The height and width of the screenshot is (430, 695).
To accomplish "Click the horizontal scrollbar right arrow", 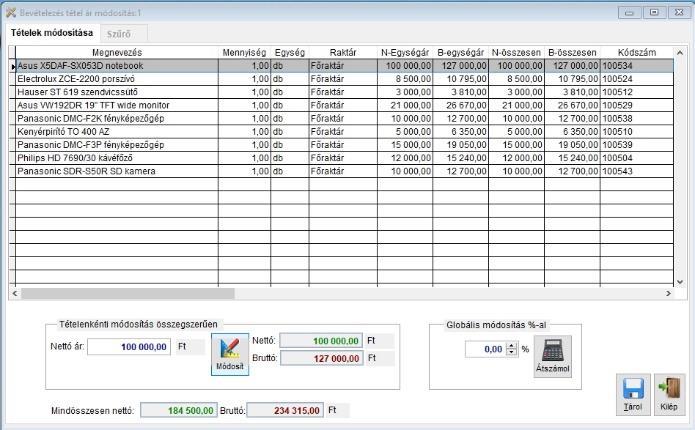I will click(668, 293).
